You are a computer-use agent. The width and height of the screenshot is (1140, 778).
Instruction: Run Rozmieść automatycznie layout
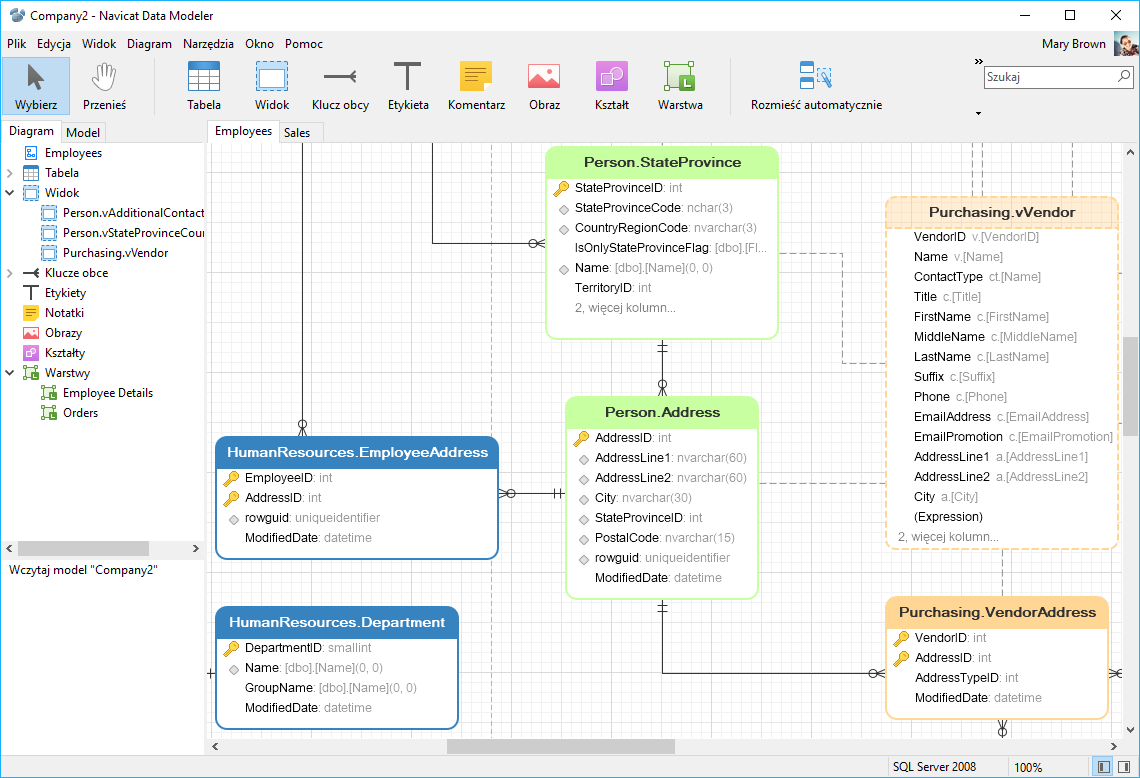point(816,86)
